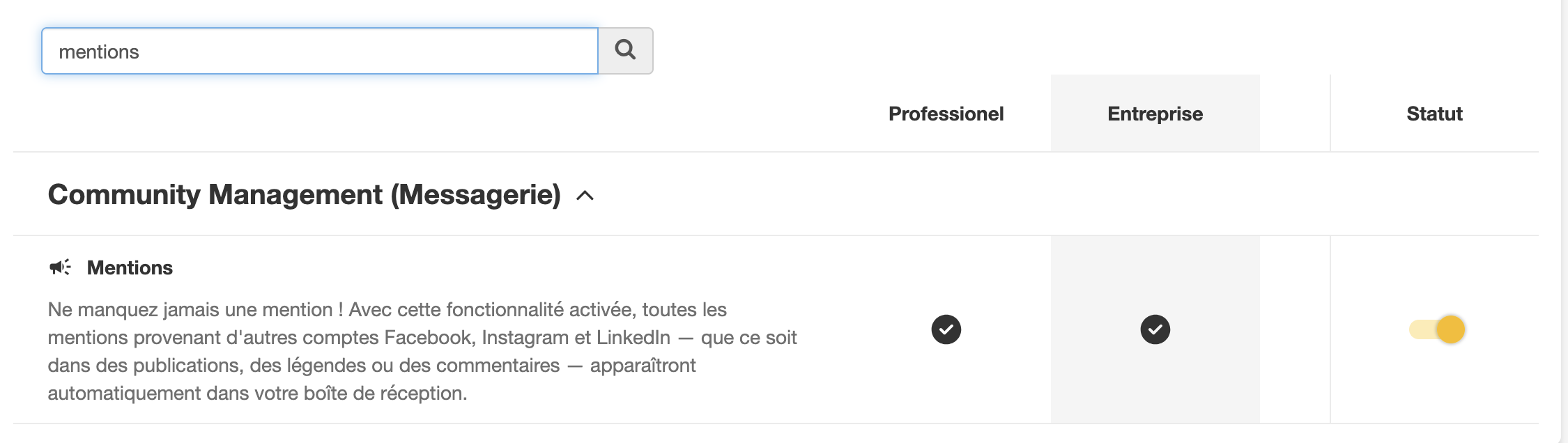Click the magnifying glass search button
Viewport: 1568px width, 443px height.
point(625,51)
